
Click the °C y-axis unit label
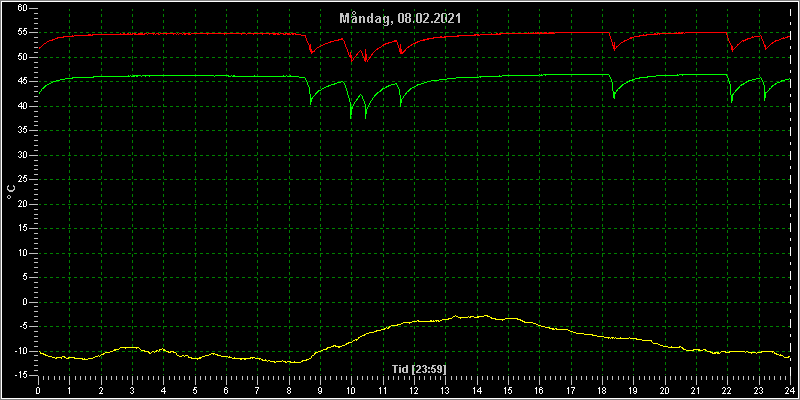(11, 192)
